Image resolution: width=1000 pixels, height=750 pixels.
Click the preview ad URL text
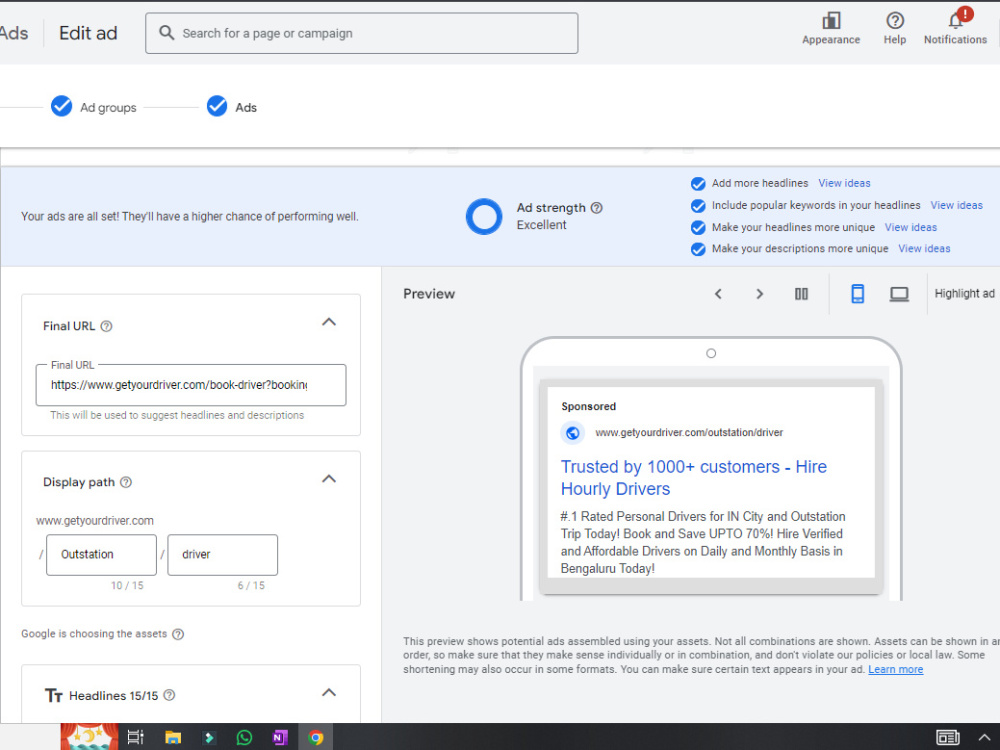point(689,432)
